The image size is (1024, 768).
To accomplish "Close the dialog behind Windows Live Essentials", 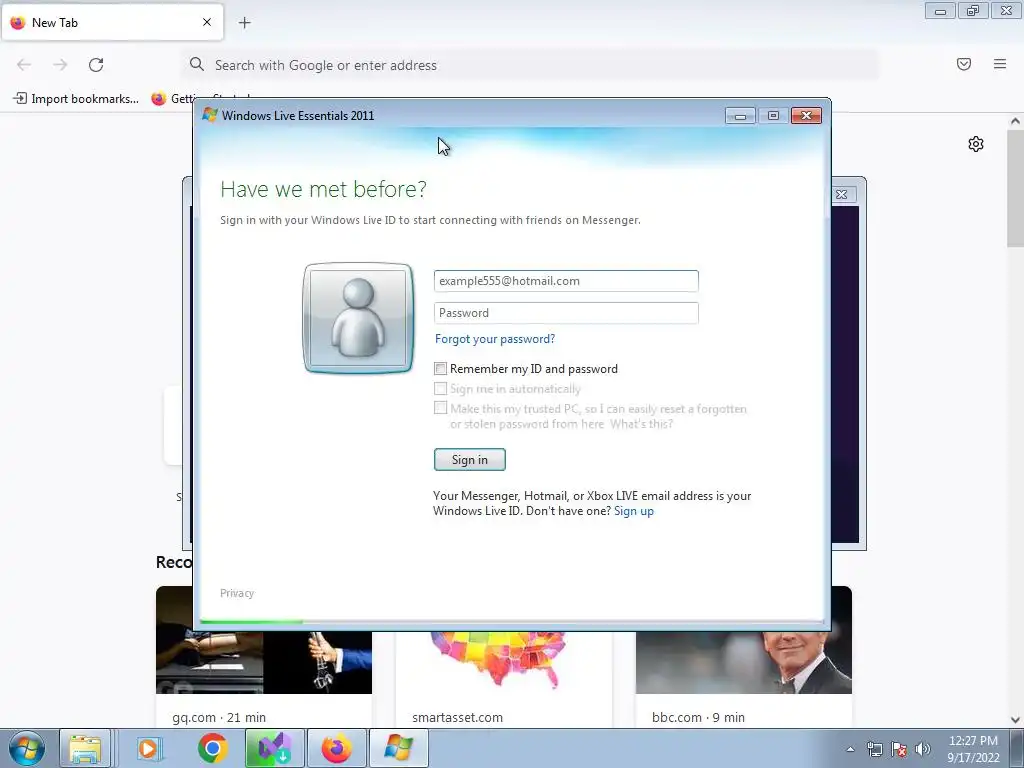I will coord(842,195).
